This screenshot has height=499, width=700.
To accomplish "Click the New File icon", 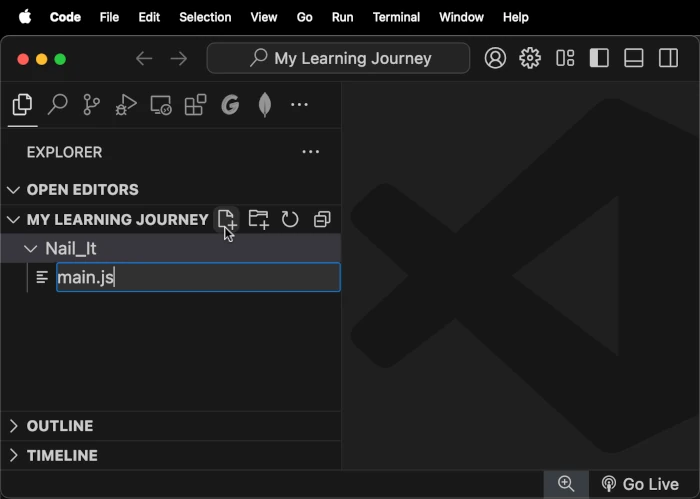I will point(226,219).
